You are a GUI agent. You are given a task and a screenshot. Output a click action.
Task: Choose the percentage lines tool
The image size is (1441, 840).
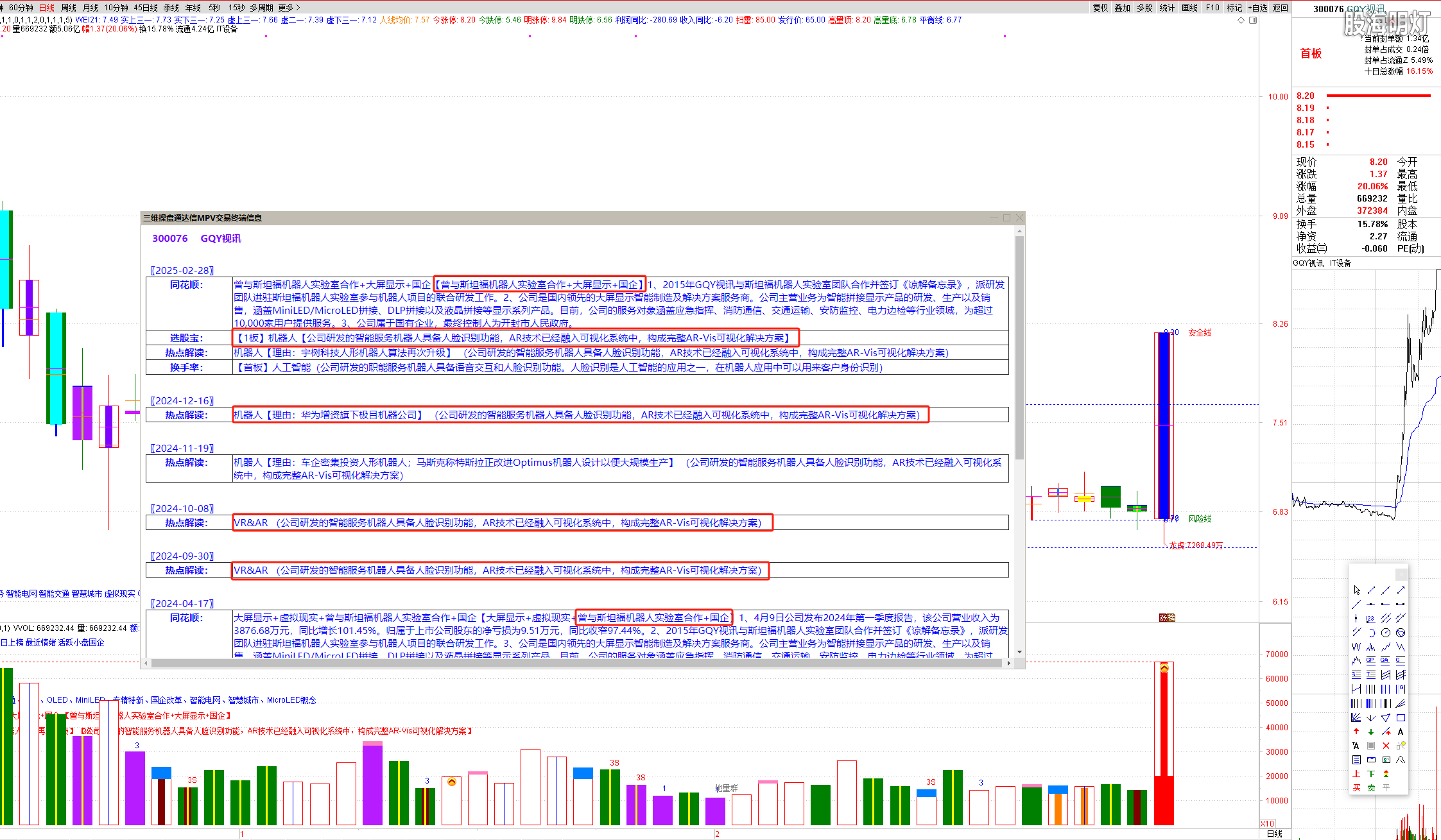pyautogui.click(x=1356, y=674)
